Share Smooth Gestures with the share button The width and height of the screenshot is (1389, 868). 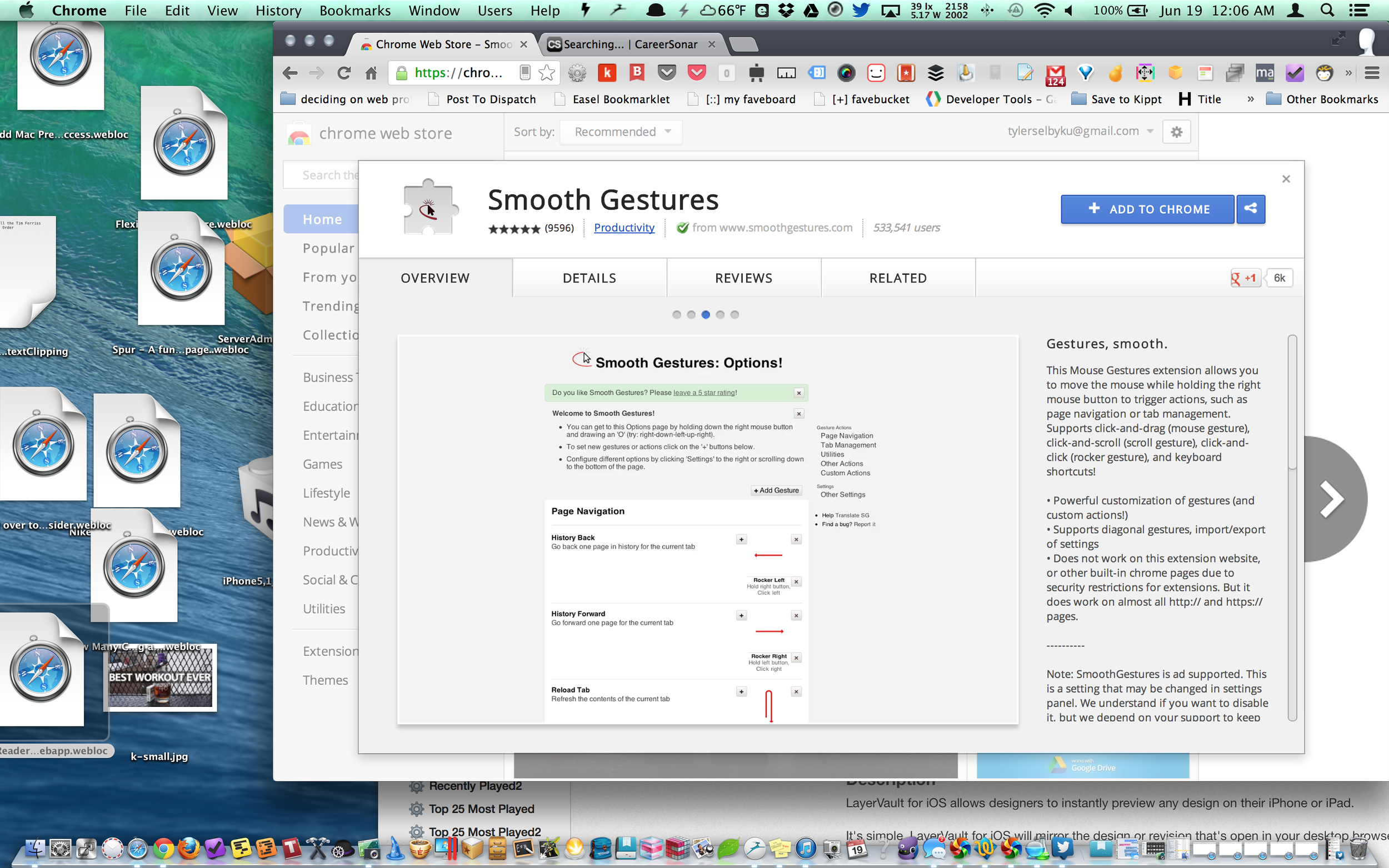click(x=1251, y=209)
